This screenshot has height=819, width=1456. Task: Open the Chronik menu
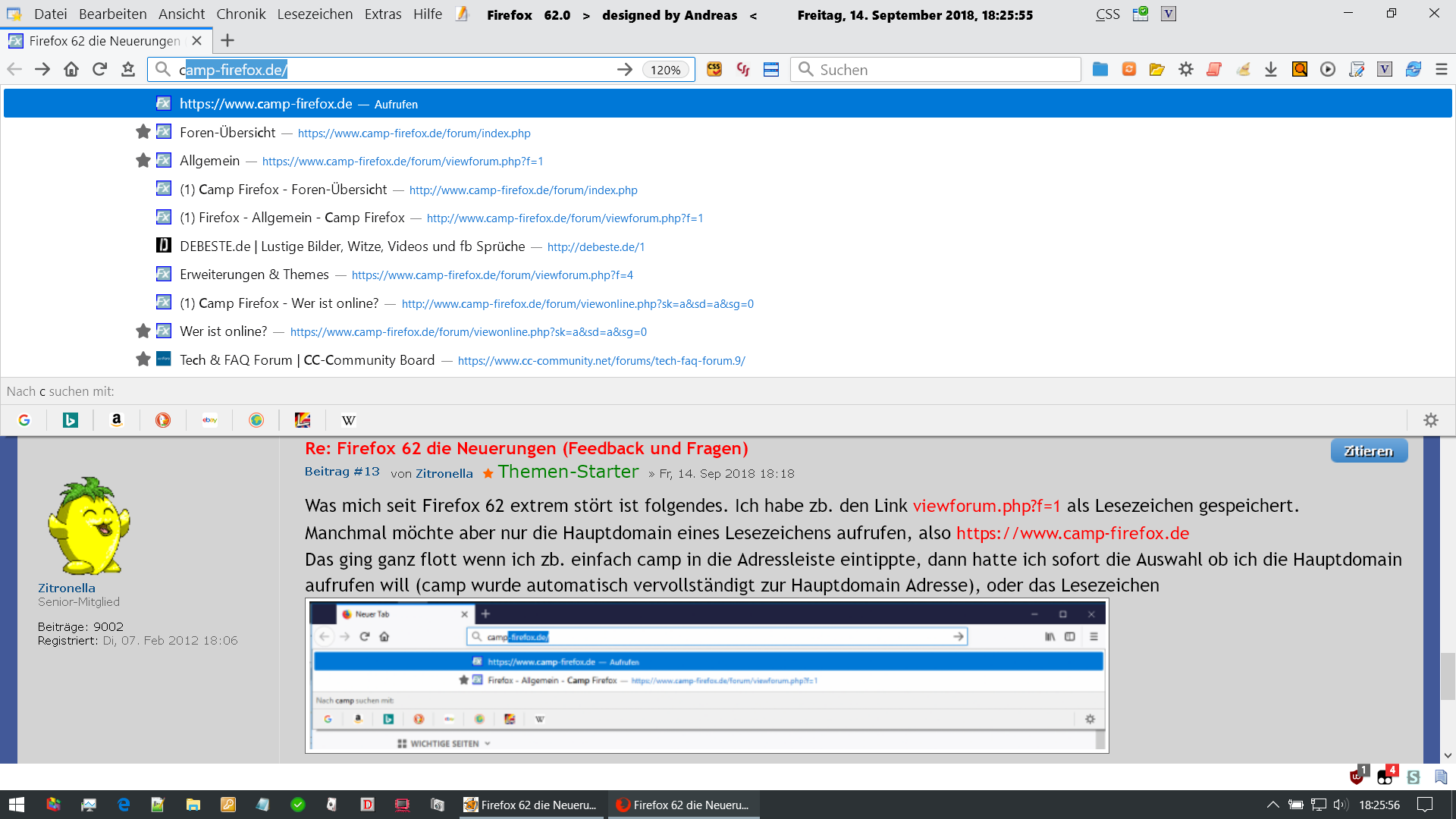click(x=240, y=14)
